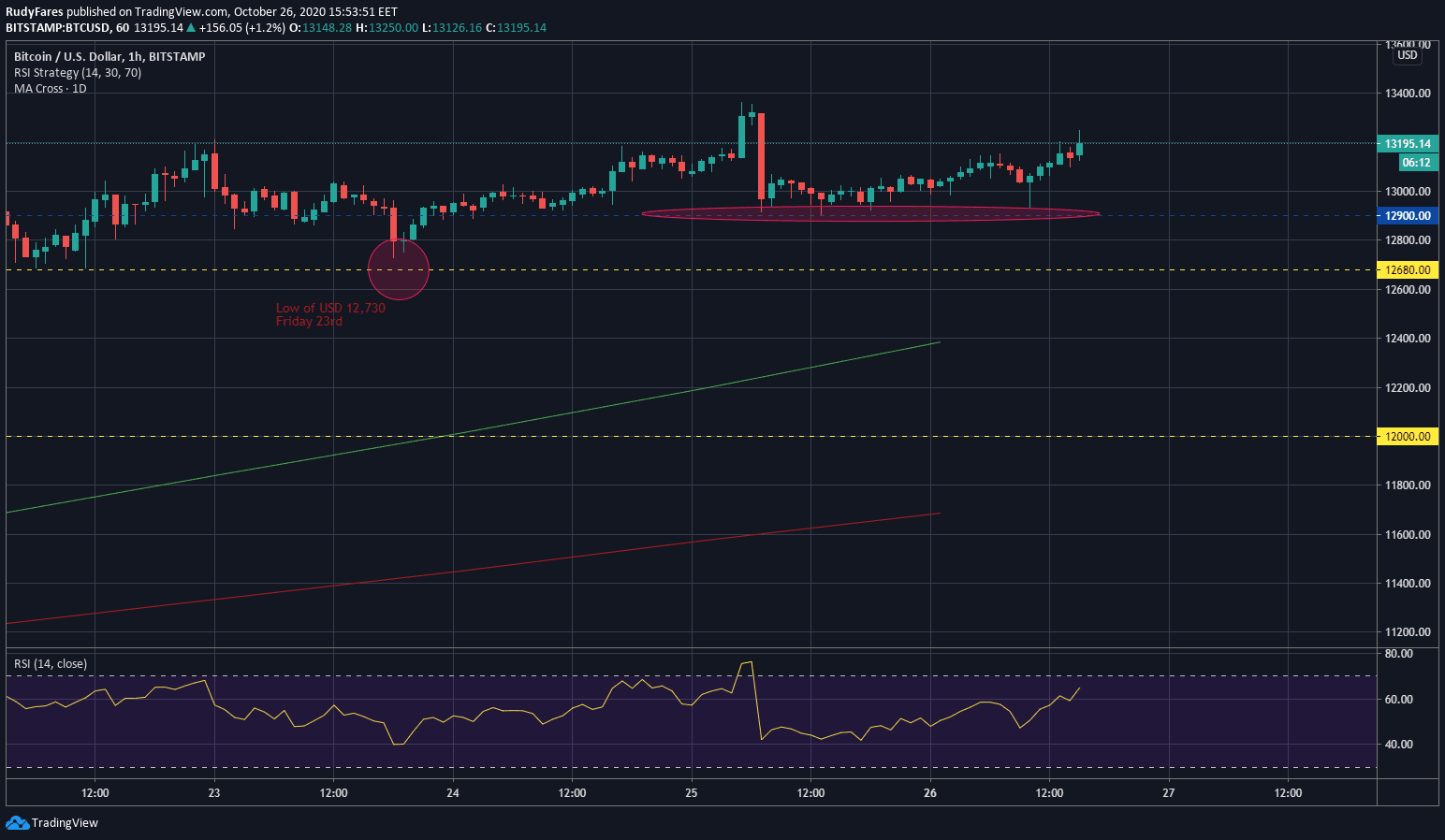
Task: Select the RSI Strategy (14, 30, 70) legend
Action: click(x=78, y=73)
